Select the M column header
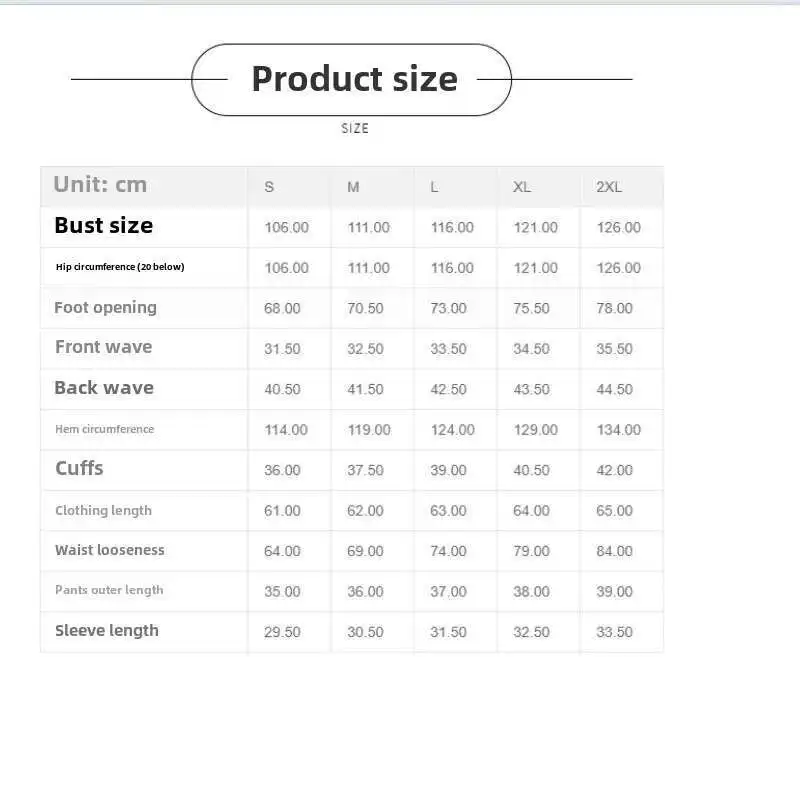The image size is (800, 800). (353, 187)
